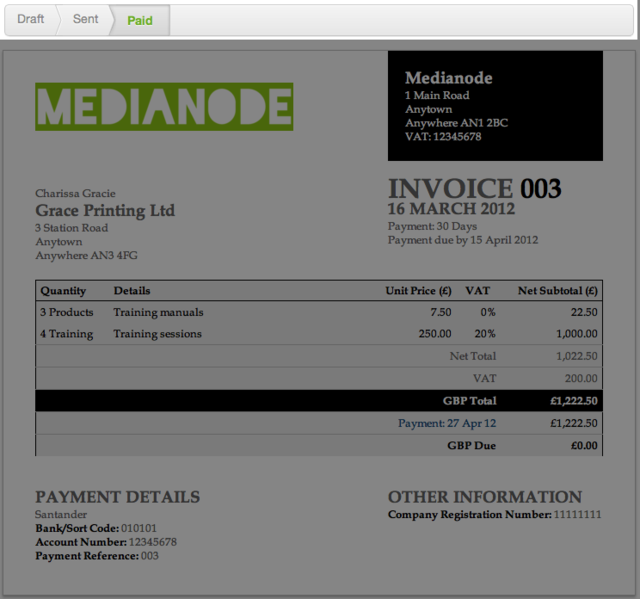The image size is (640, 599).
Task: Select the Draft status step
Action: point(31,19)
